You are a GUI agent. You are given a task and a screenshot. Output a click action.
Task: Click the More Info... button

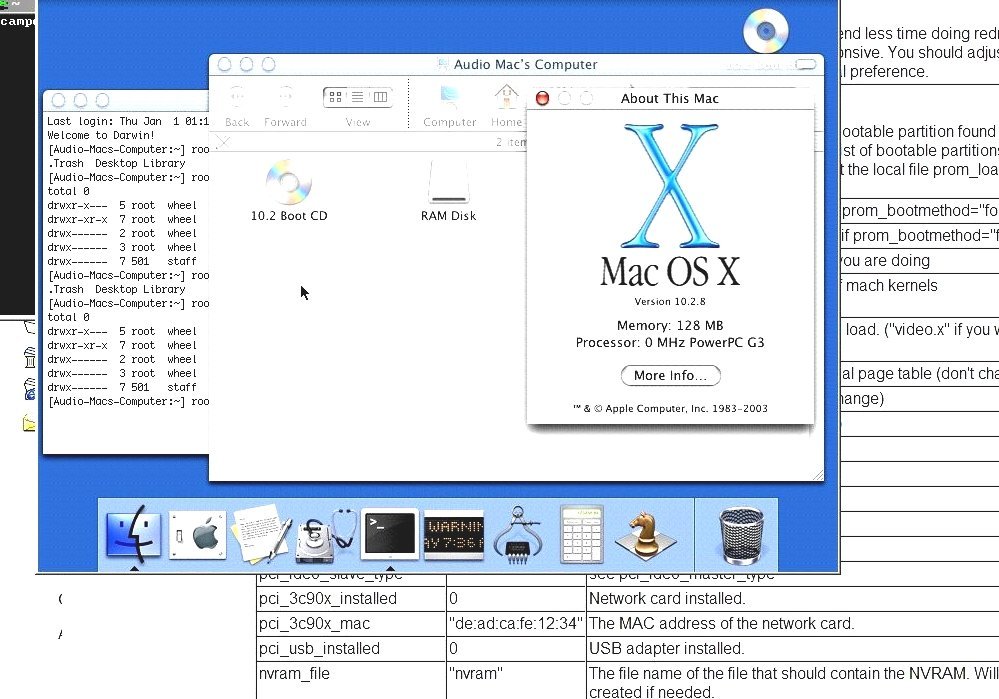coord(670,375)
